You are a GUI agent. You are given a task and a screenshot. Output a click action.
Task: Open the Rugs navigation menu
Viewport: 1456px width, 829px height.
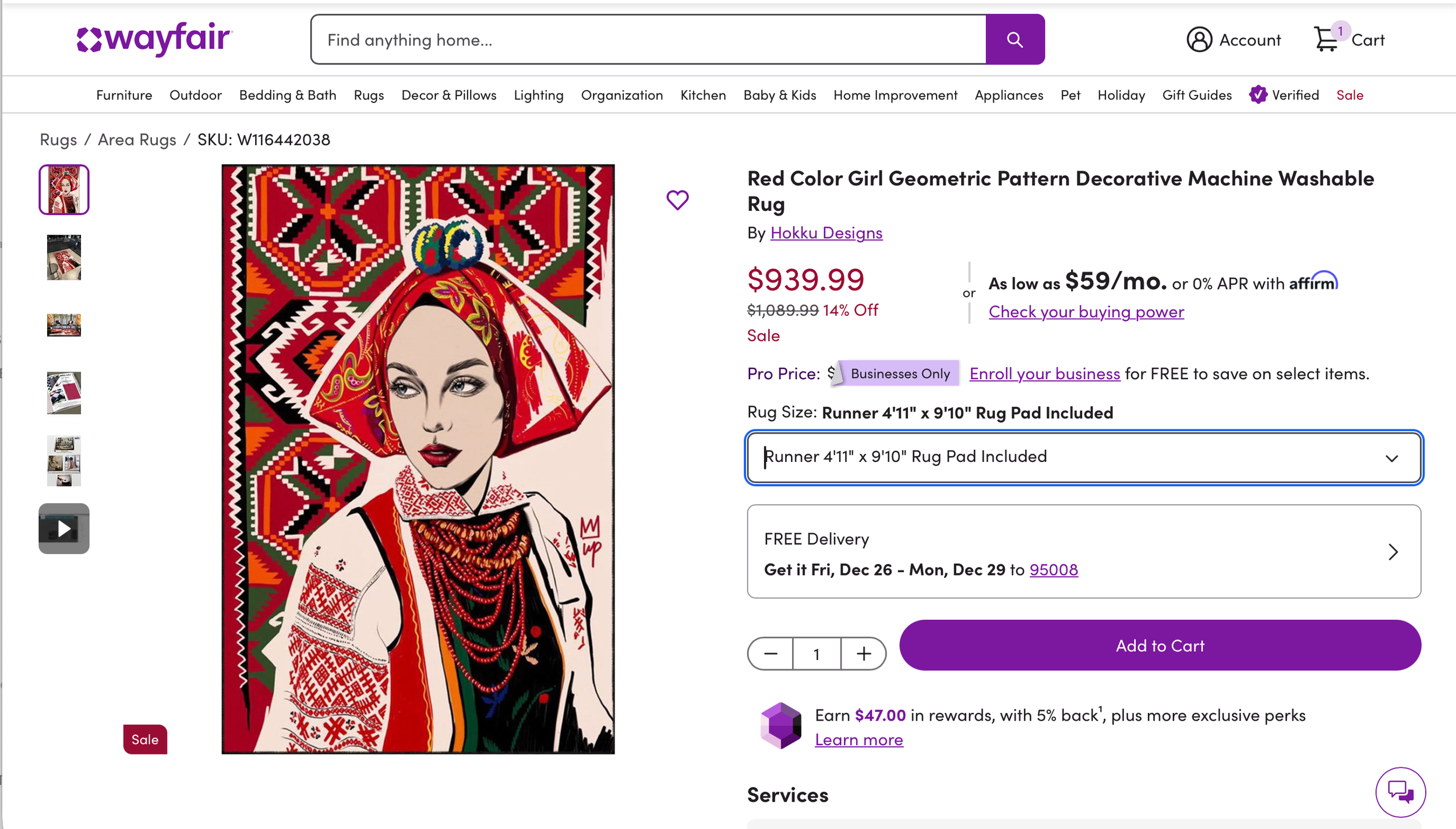pyautogui.click(x=369, y=95)
